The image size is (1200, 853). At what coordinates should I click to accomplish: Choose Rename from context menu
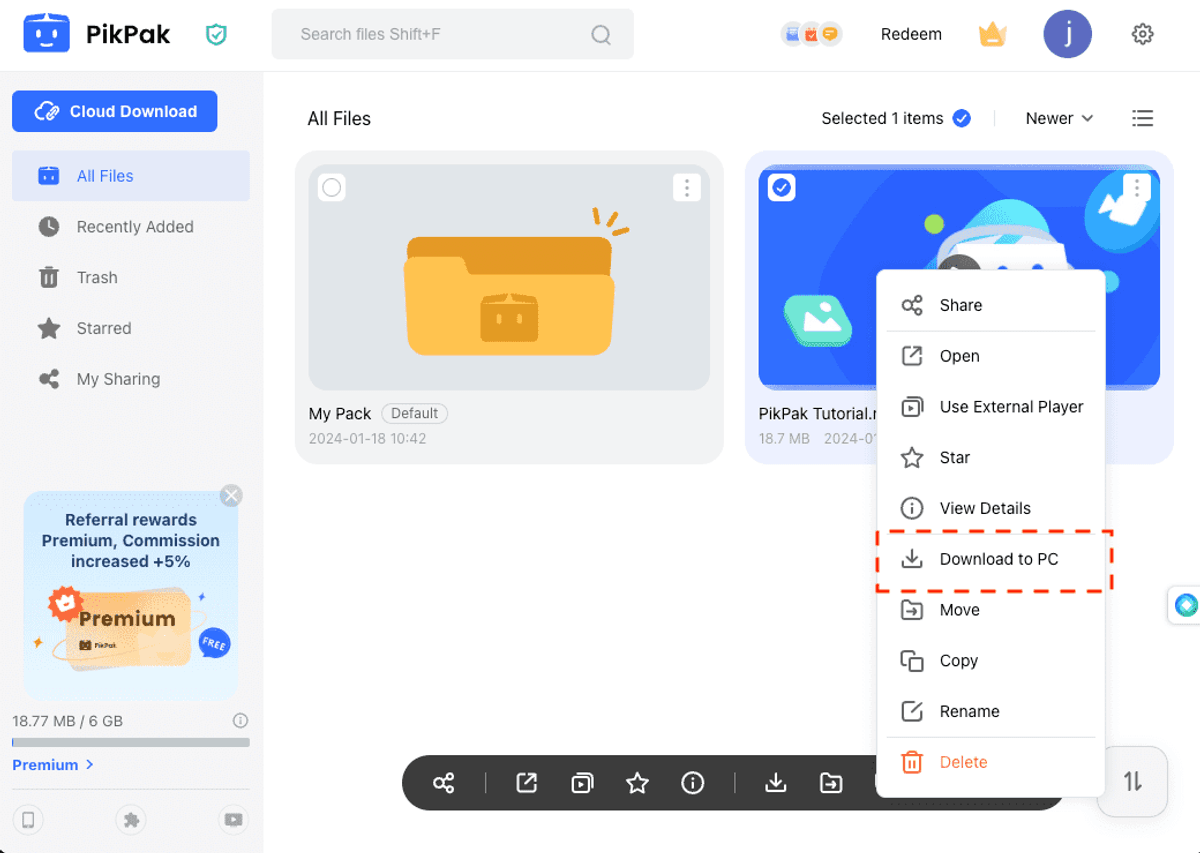click(x=991, y=711)
